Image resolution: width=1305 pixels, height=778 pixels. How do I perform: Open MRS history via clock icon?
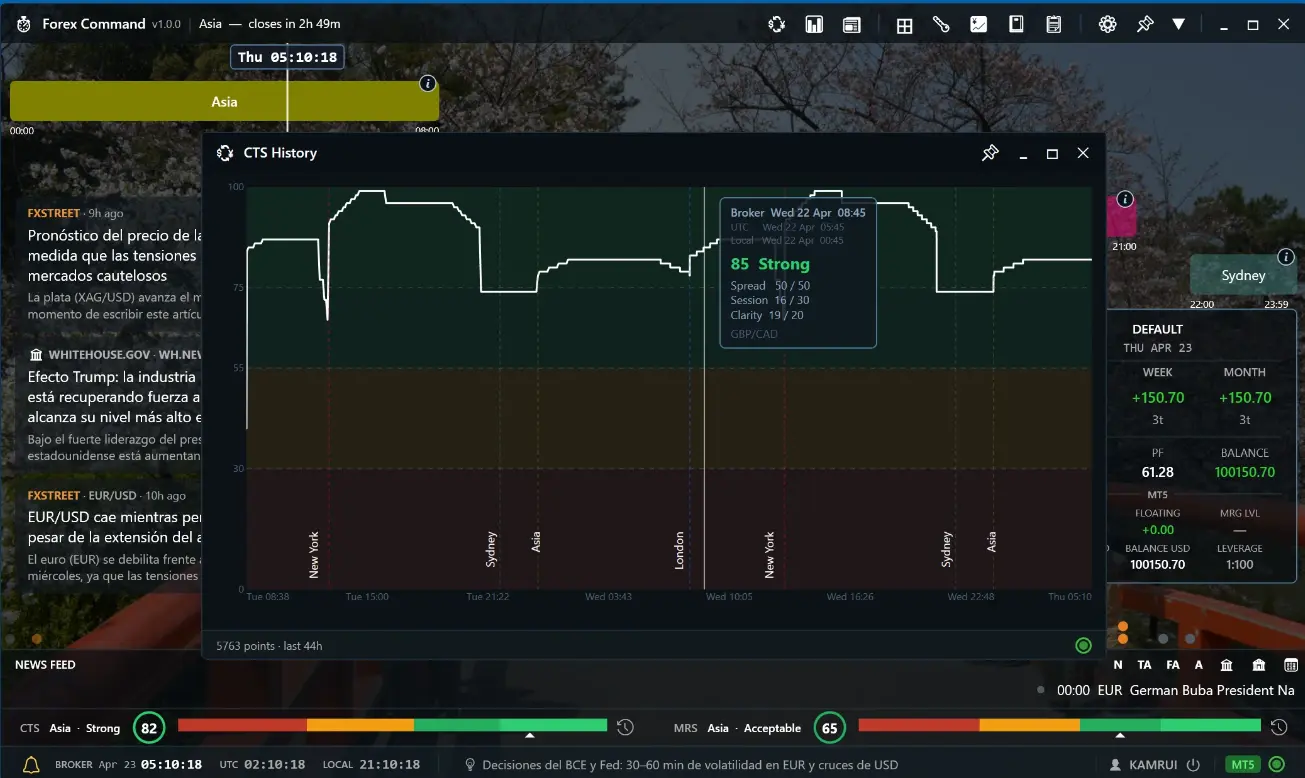(x=1278, y=727)
